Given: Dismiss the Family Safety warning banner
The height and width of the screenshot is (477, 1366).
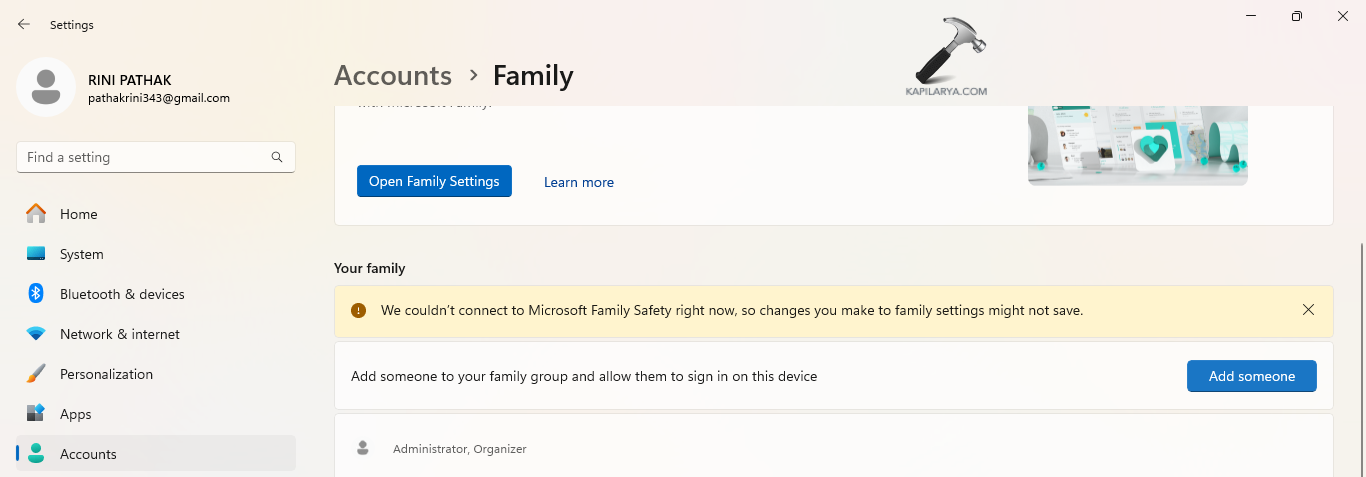Looking at the screenshot, I should (1308, 310).
